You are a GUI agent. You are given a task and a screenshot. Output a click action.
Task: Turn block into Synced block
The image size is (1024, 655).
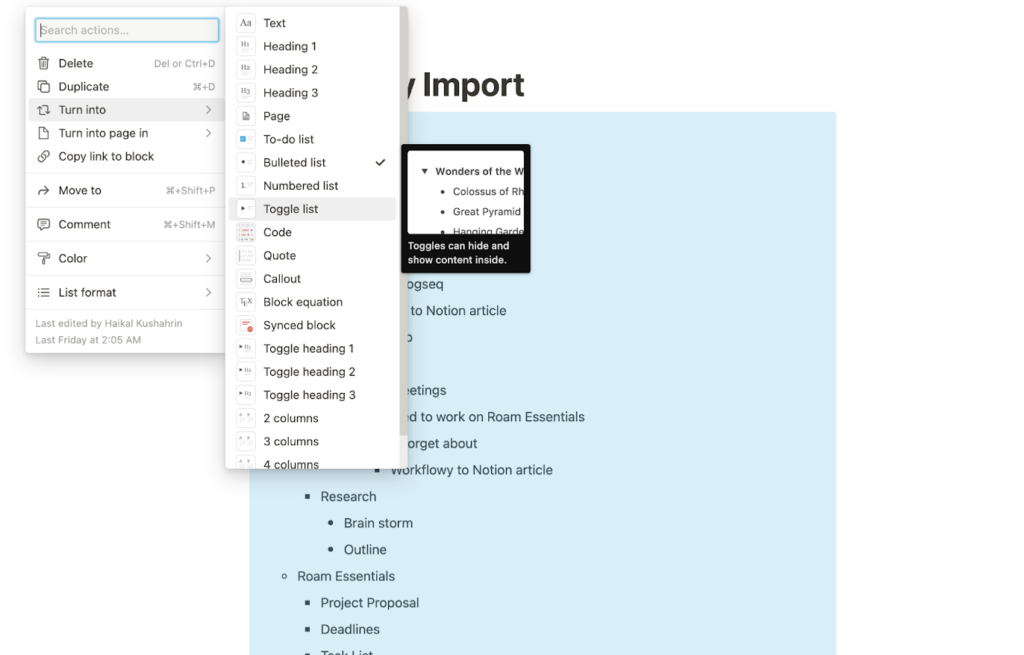[x=313, y=325]
